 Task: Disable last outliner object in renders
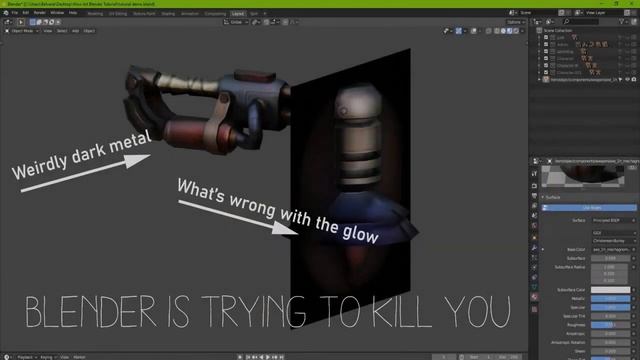634,80
